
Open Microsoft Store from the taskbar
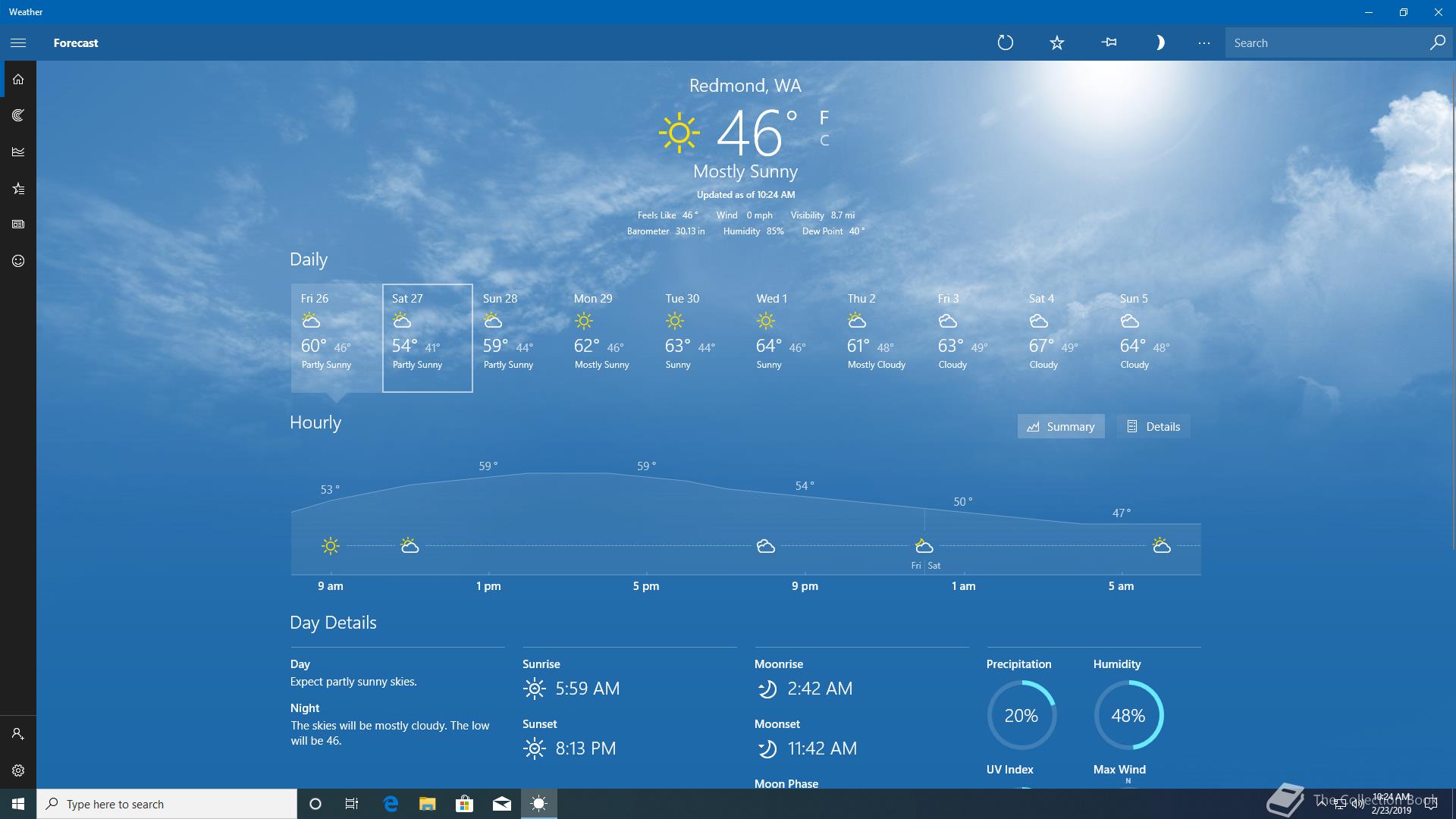pyautogui.click(x=464, y=804)
